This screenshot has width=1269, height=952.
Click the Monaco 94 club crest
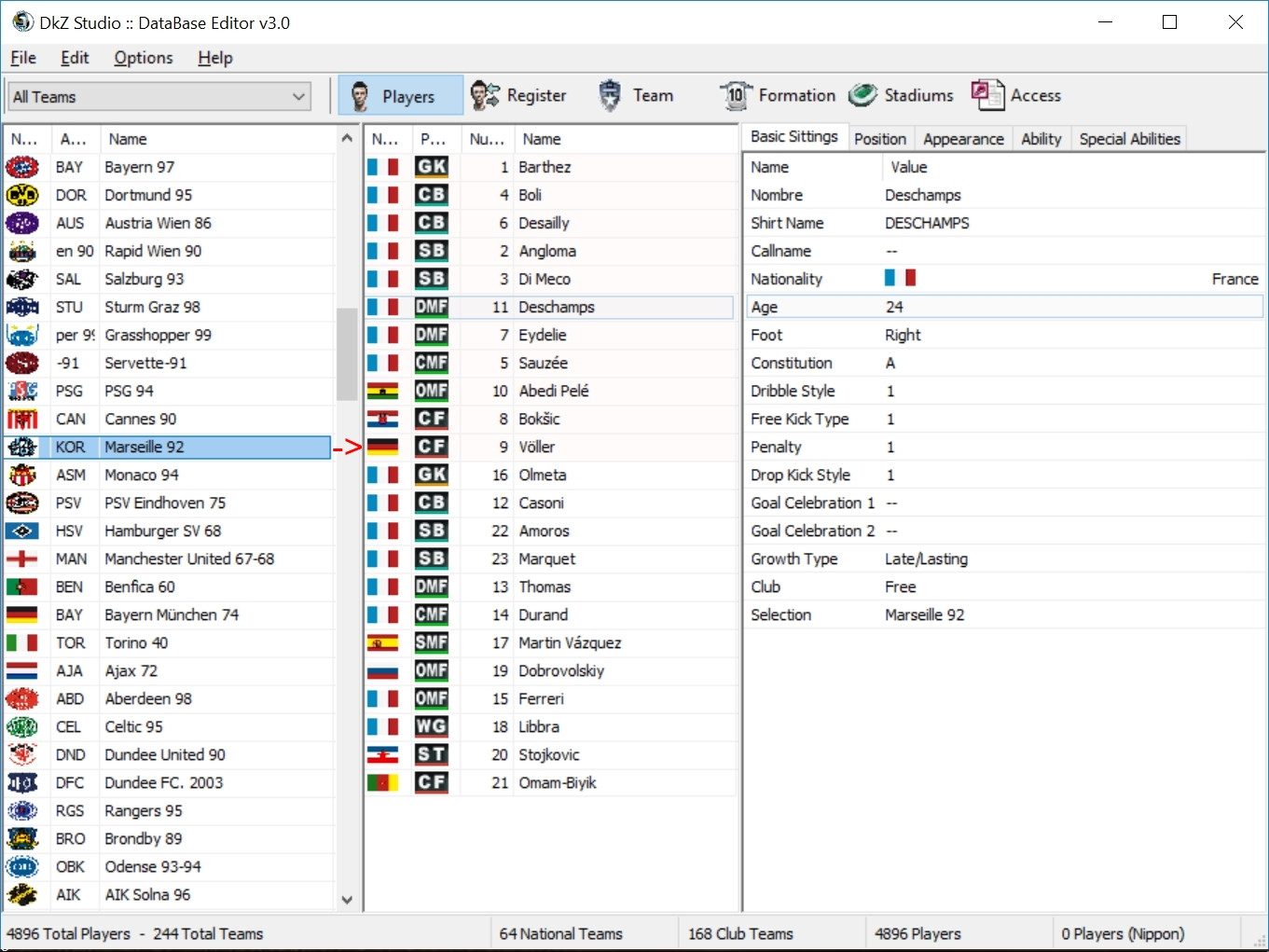[22, 475]
